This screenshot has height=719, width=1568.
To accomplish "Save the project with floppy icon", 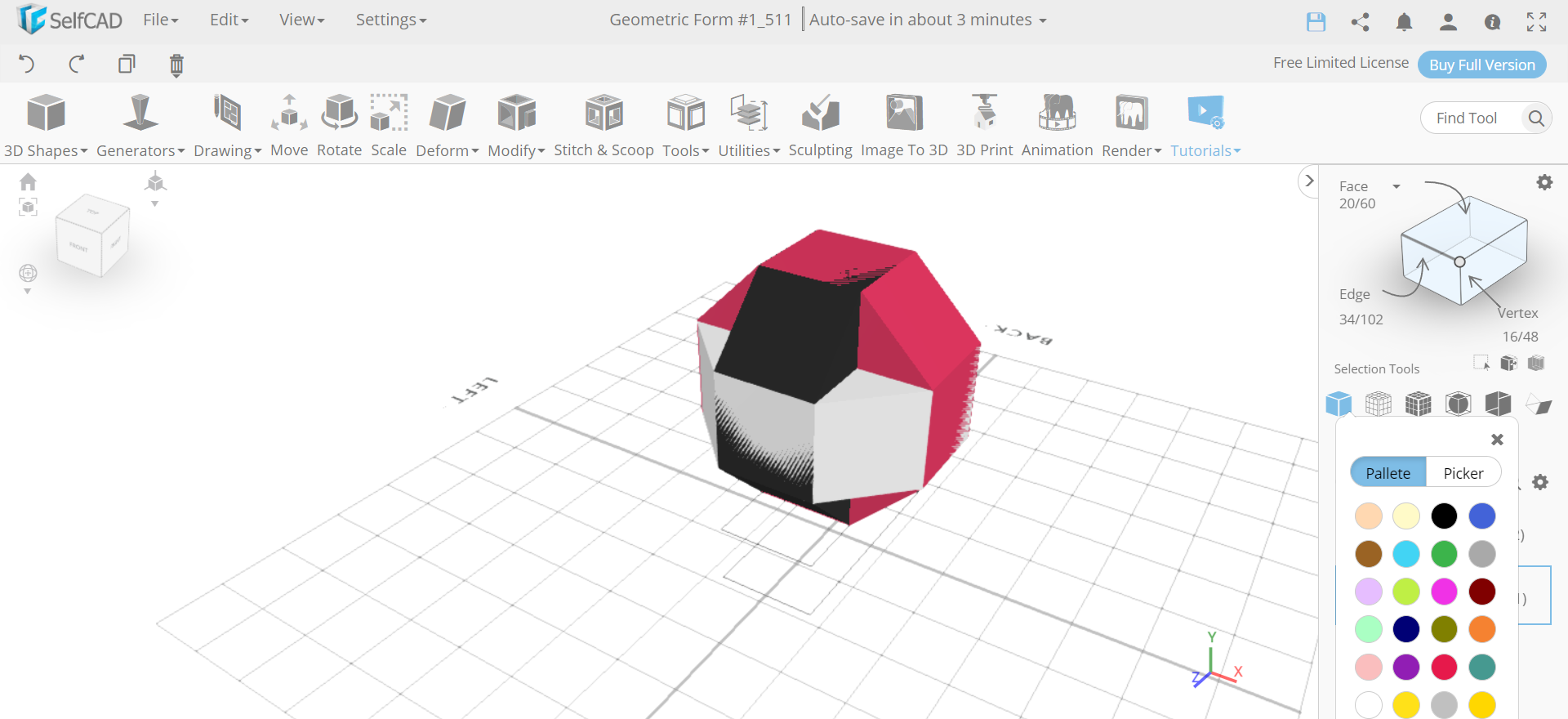I will 1316,21.
